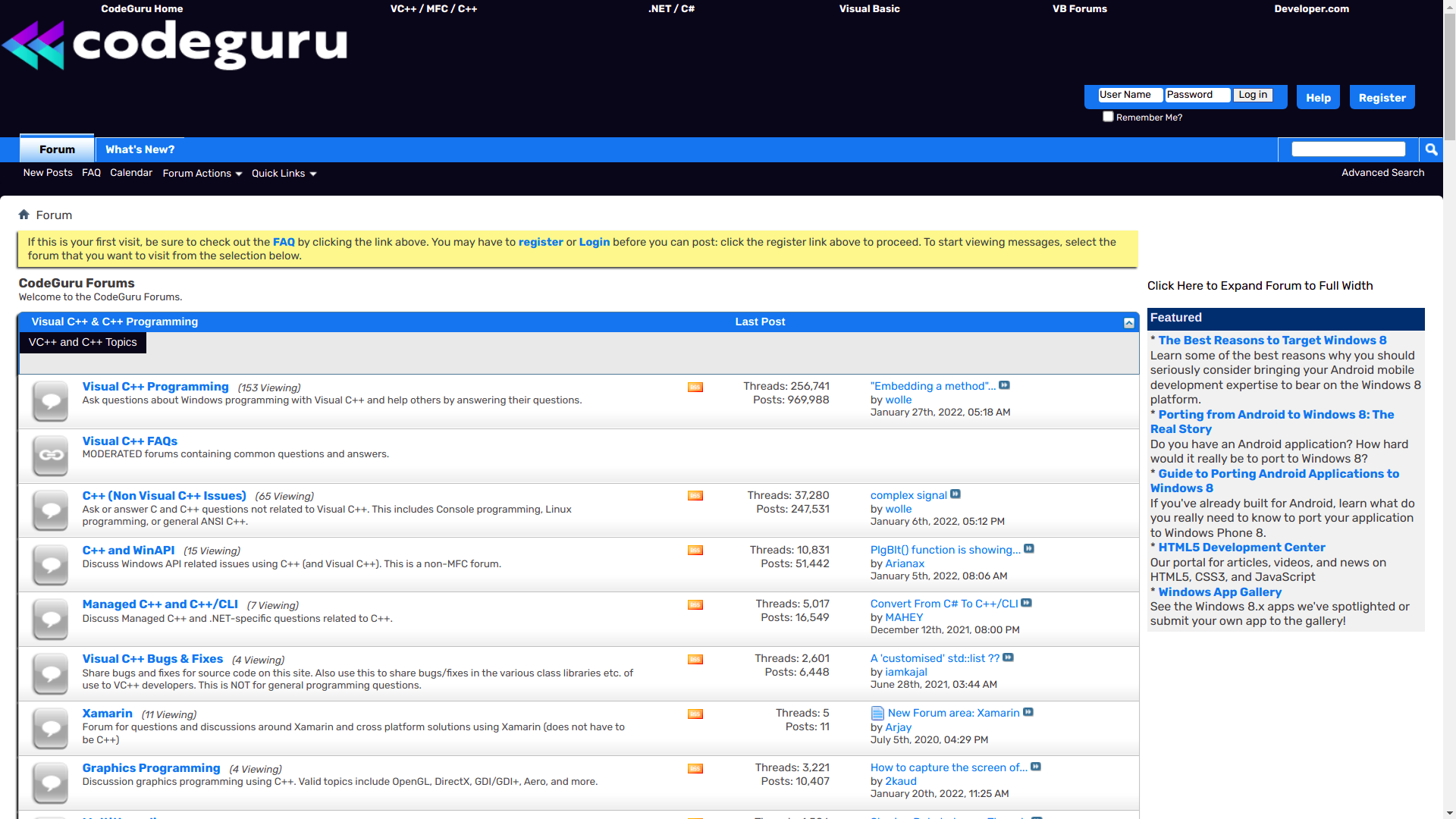Viewport: 1456px width, 819px height.
Task: Switch to the What's New? tab
Action: click(140, 149)
